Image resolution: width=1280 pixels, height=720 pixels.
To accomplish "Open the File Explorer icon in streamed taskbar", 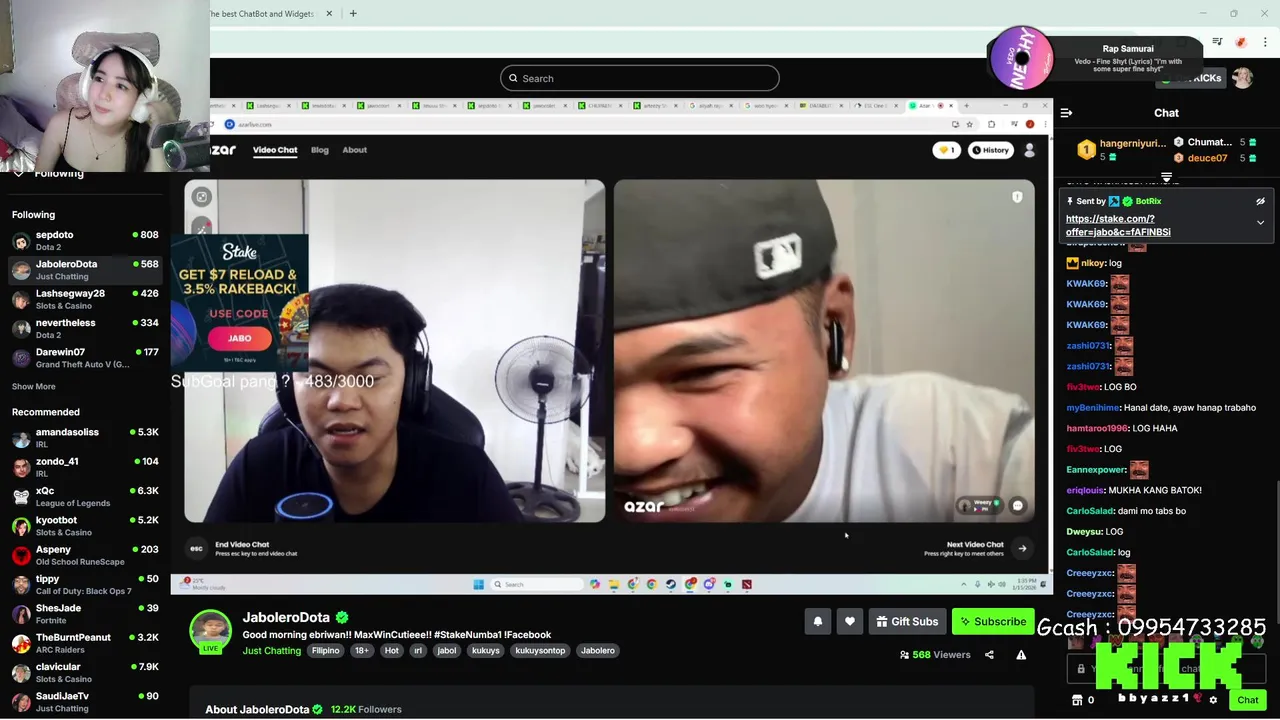I will click(x=614, y=584).
